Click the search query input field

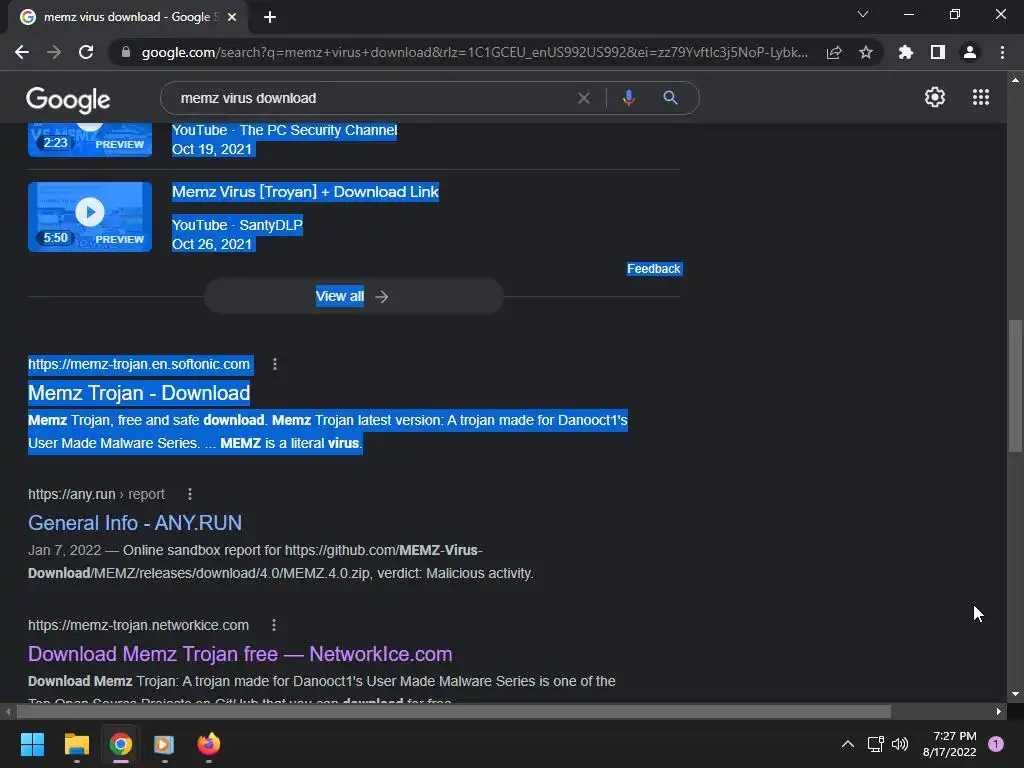[372, 98]
